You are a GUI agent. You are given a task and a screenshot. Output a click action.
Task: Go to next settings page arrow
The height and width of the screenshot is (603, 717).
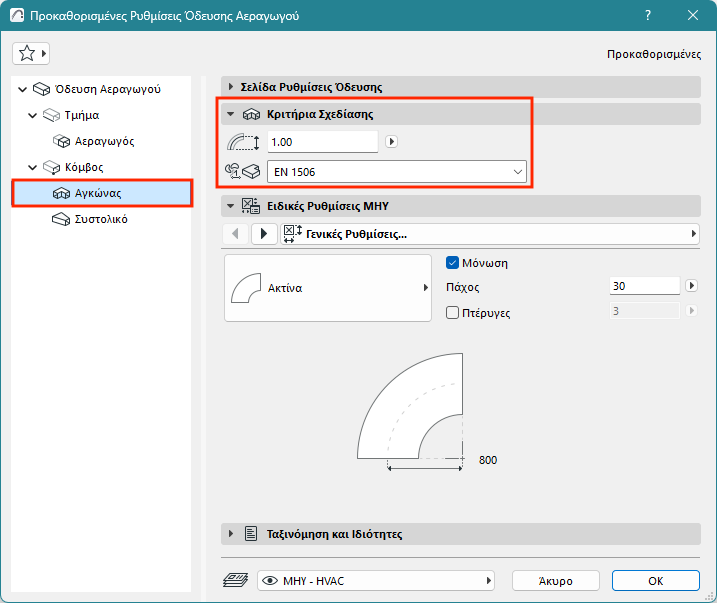point(264,234)
